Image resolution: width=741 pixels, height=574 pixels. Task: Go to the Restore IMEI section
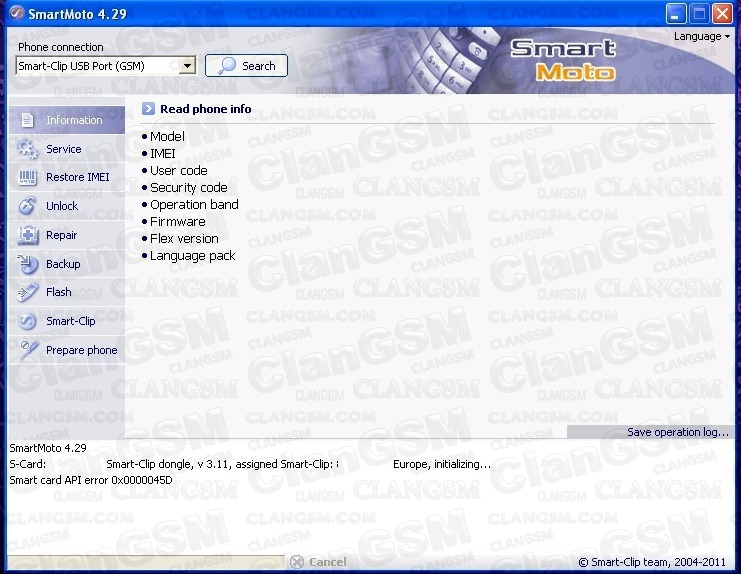tap(67, 177)
